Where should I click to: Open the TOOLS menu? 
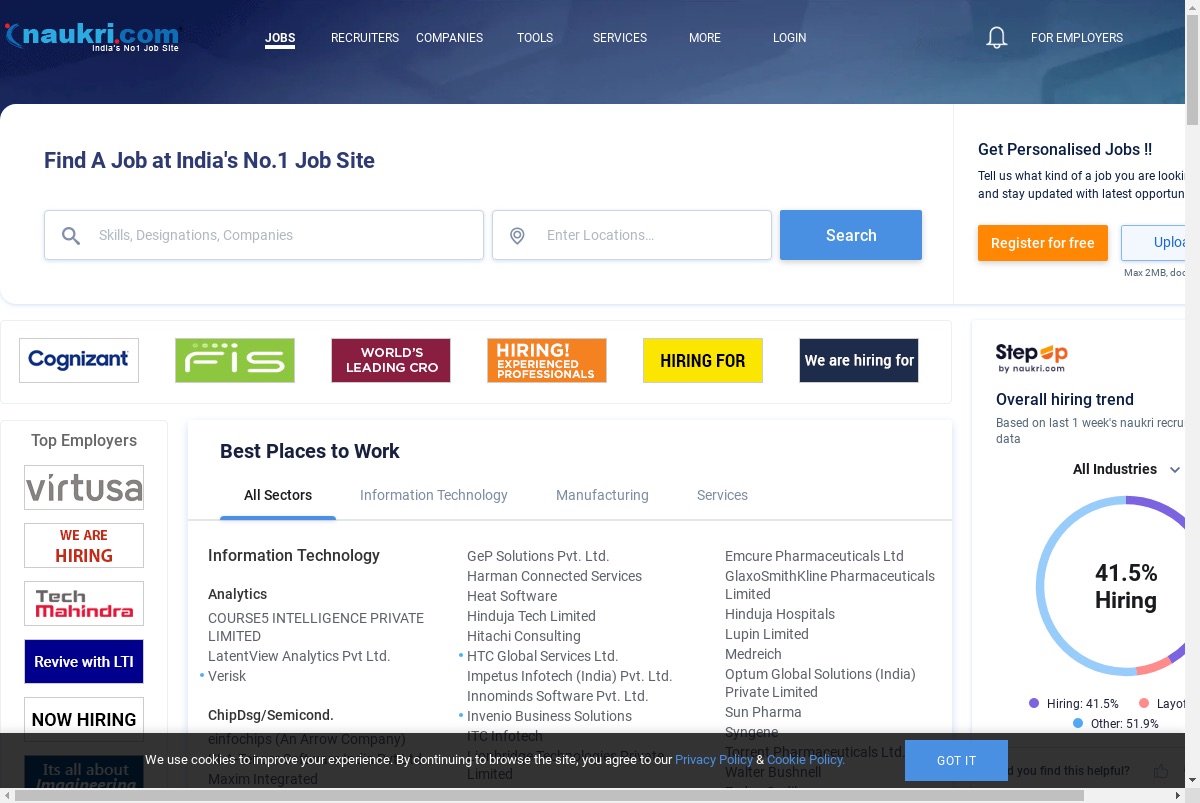point(535,38)
